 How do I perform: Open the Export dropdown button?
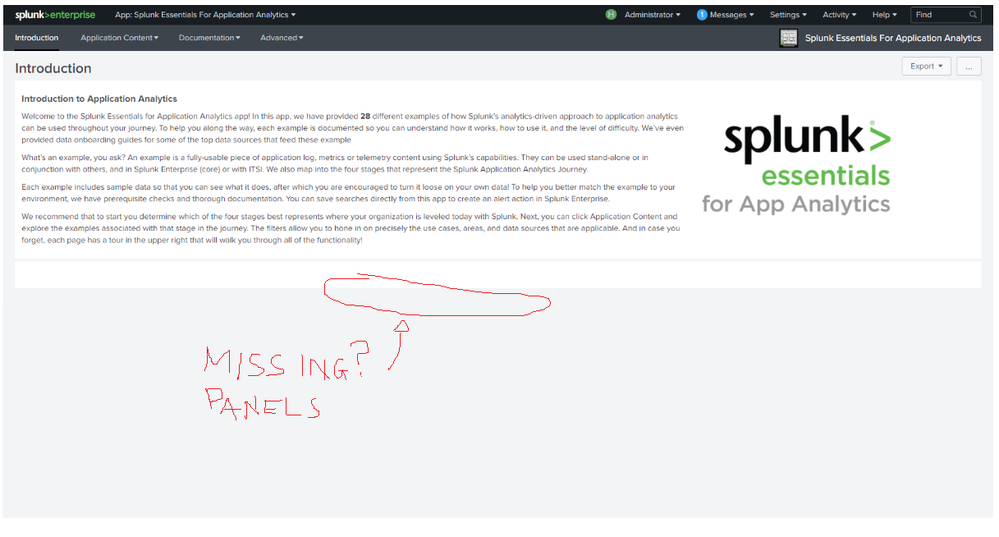point(926,66)
